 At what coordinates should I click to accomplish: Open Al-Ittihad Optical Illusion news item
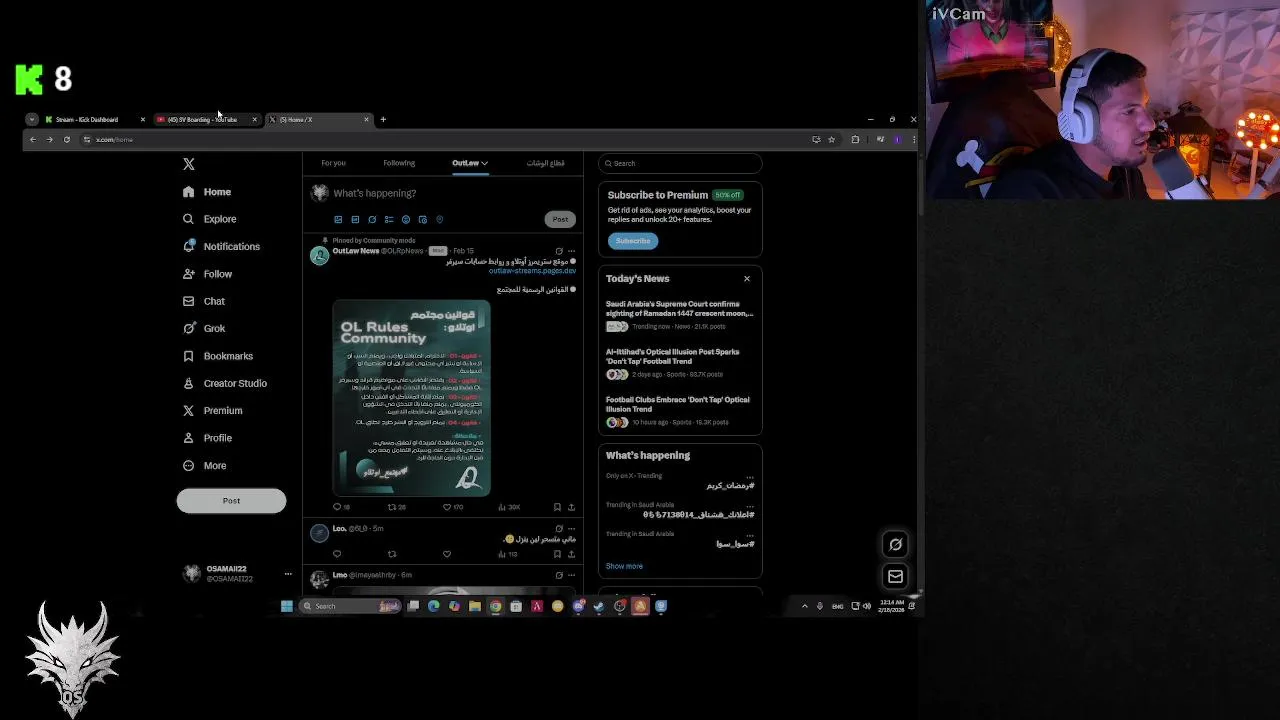(680, 363)
